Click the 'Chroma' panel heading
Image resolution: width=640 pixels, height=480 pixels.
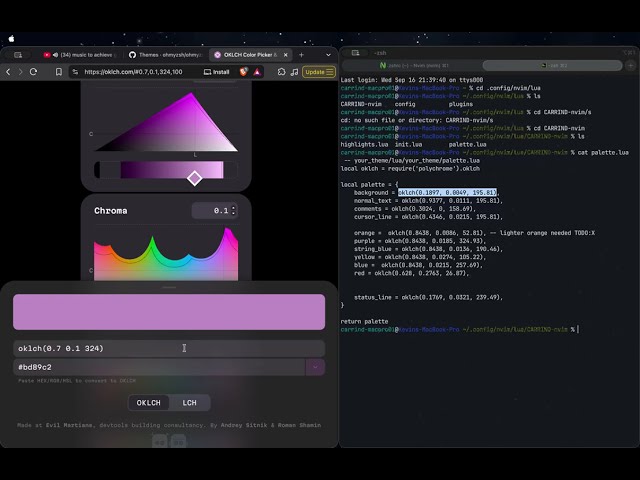point(111,211)
